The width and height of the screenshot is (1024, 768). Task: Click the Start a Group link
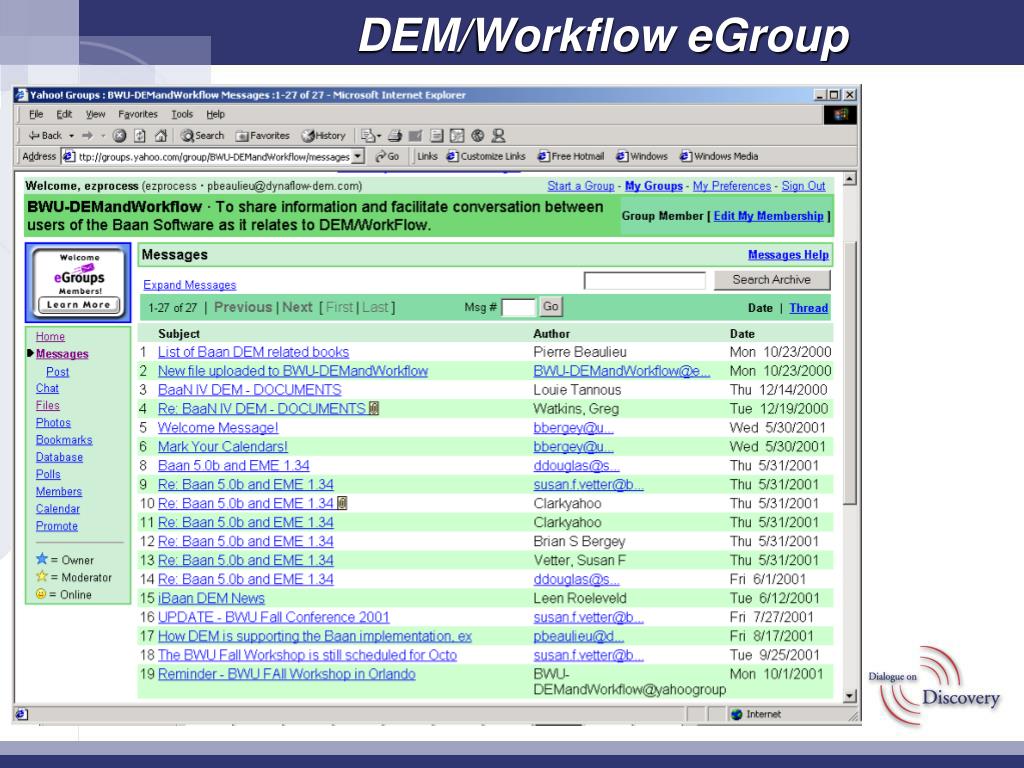pos(581,186)
